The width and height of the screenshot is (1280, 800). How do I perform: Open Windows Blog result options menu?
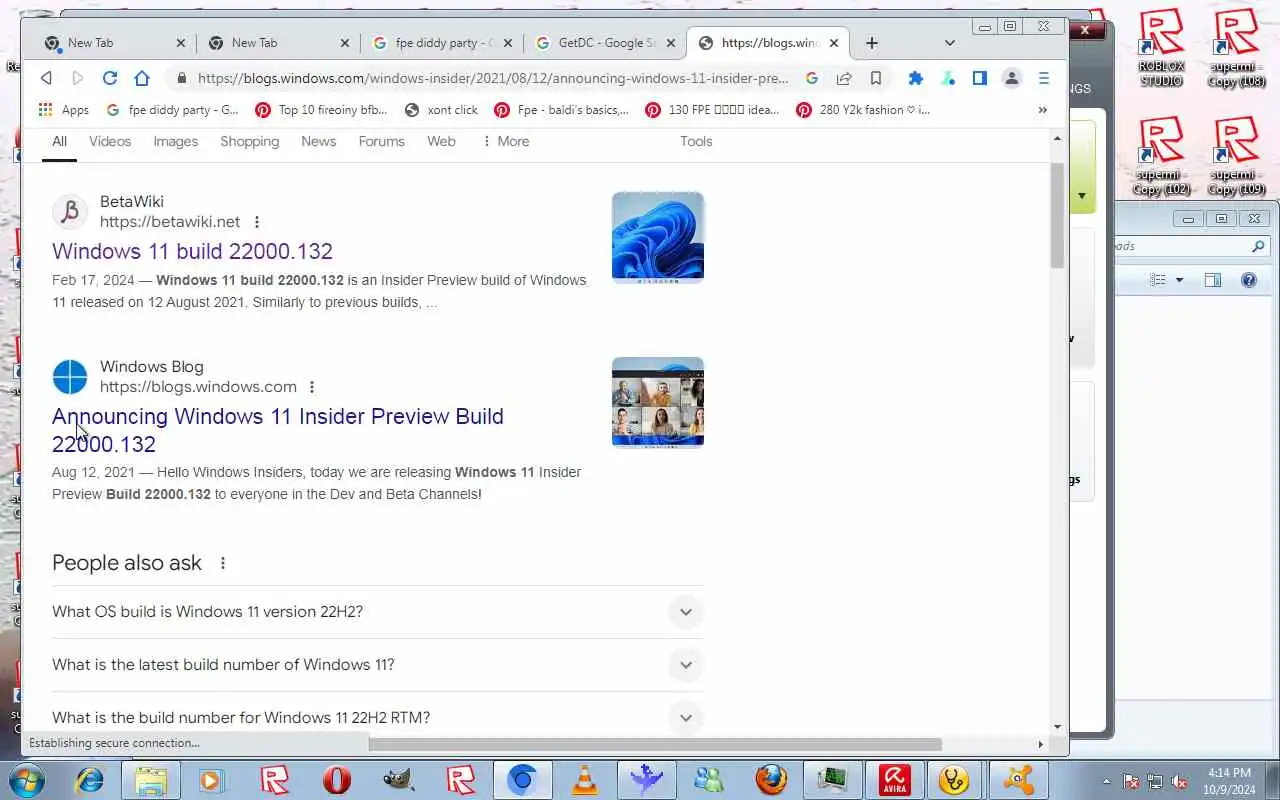tap(312, 387)
